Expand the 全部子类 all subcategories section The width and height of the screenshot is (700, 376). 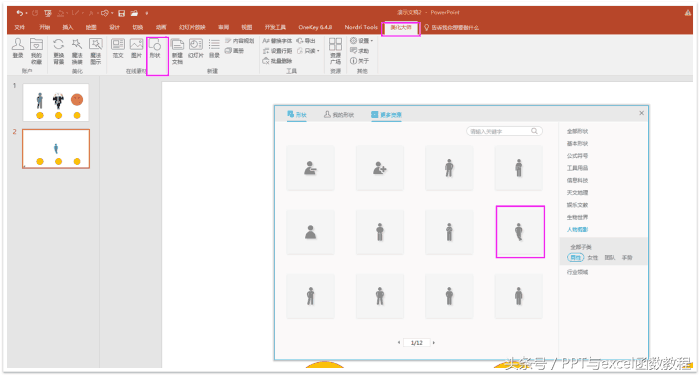(x=580, y=247)
